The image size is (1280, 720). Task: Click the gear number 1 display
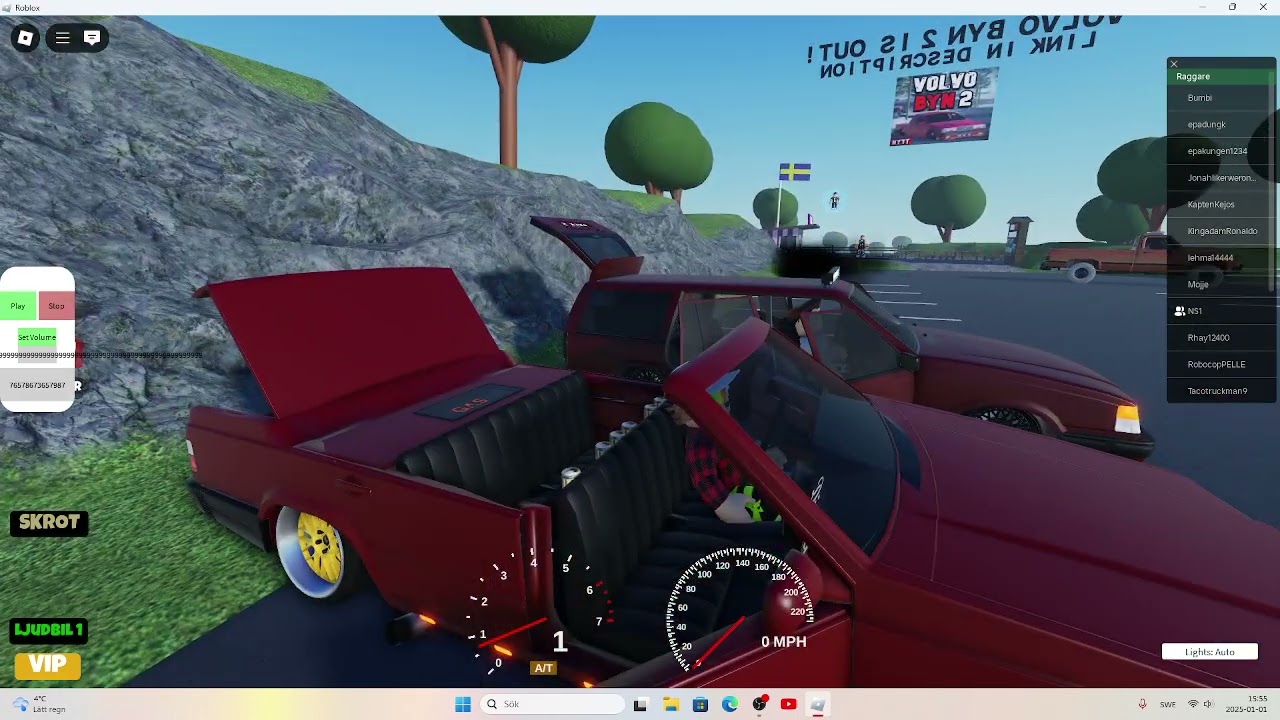click(x=560, y=642)
